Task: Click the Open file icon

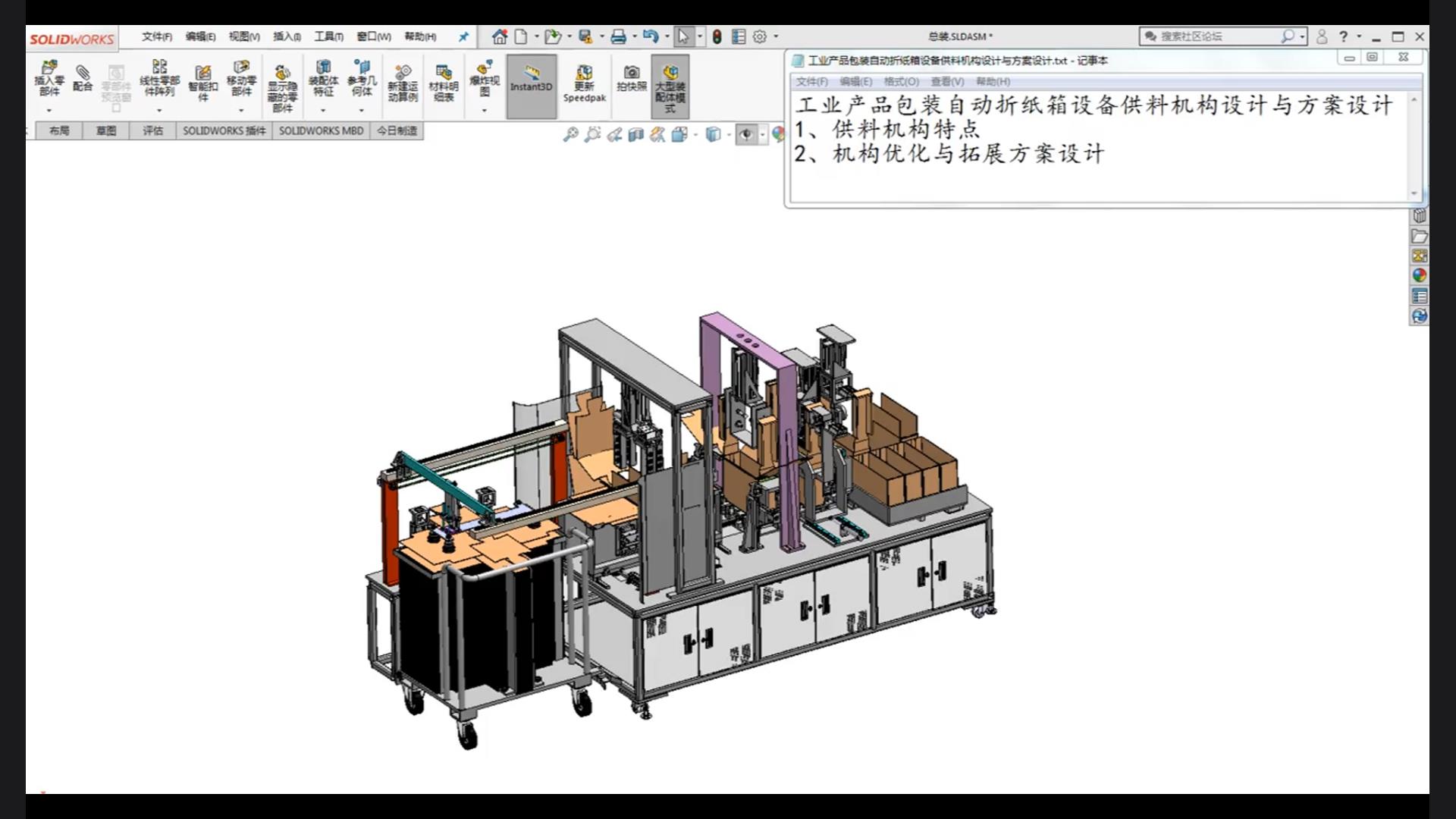Action: coord(552,36)
